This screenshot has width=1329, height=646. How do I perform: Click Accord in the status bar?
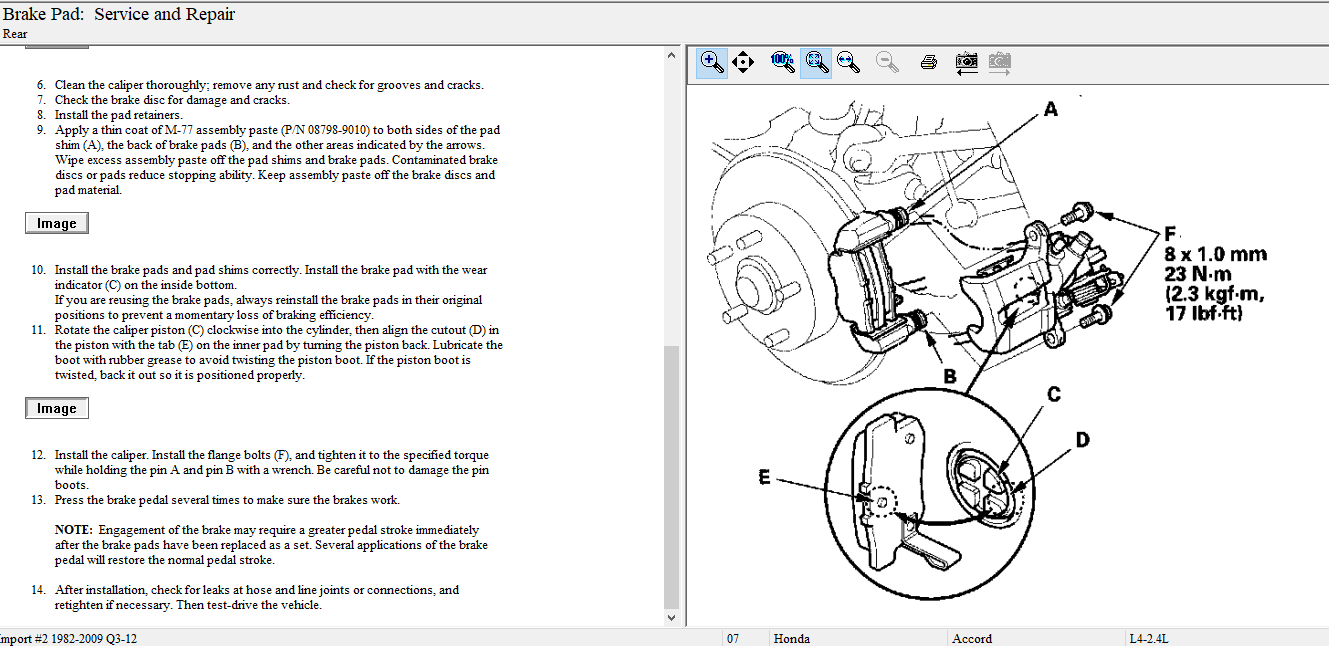coord(972,638)
